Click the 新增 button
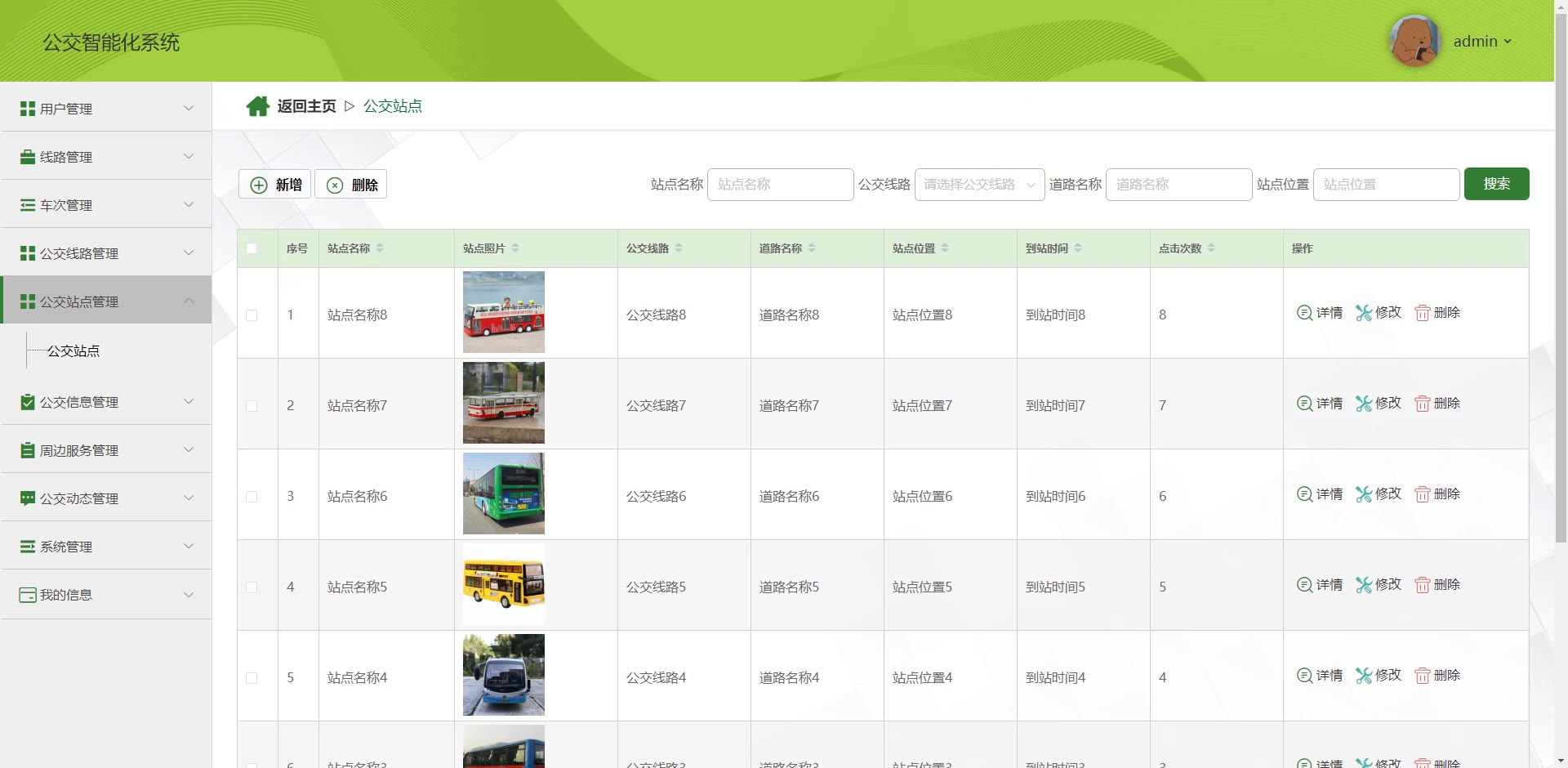The width and height of the screenshot is (1568, 768). coord(274,185)
